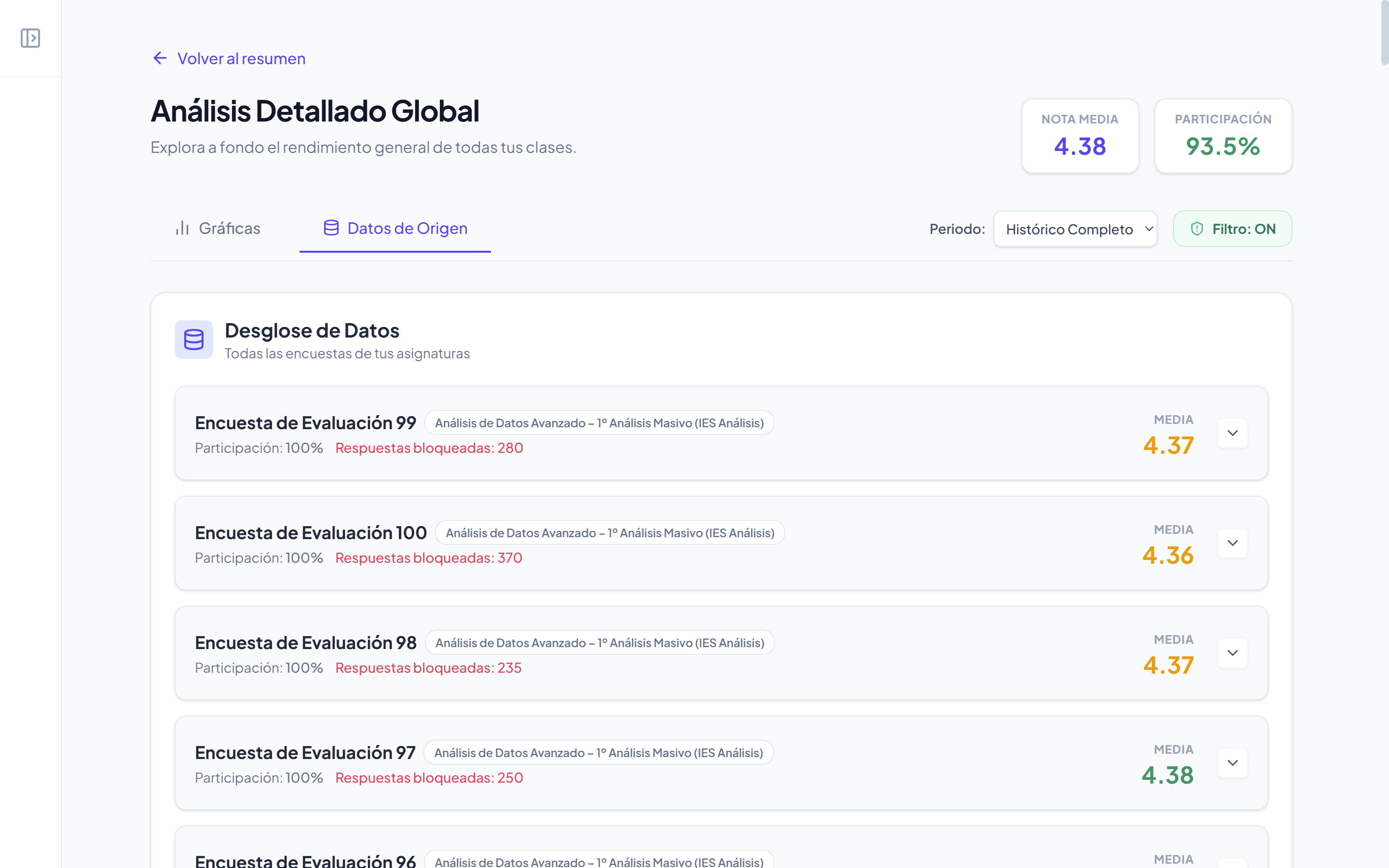Click the course tag on Encuesta 99
The width and height of the screenshot is (1389, 868).
(599, 422)
